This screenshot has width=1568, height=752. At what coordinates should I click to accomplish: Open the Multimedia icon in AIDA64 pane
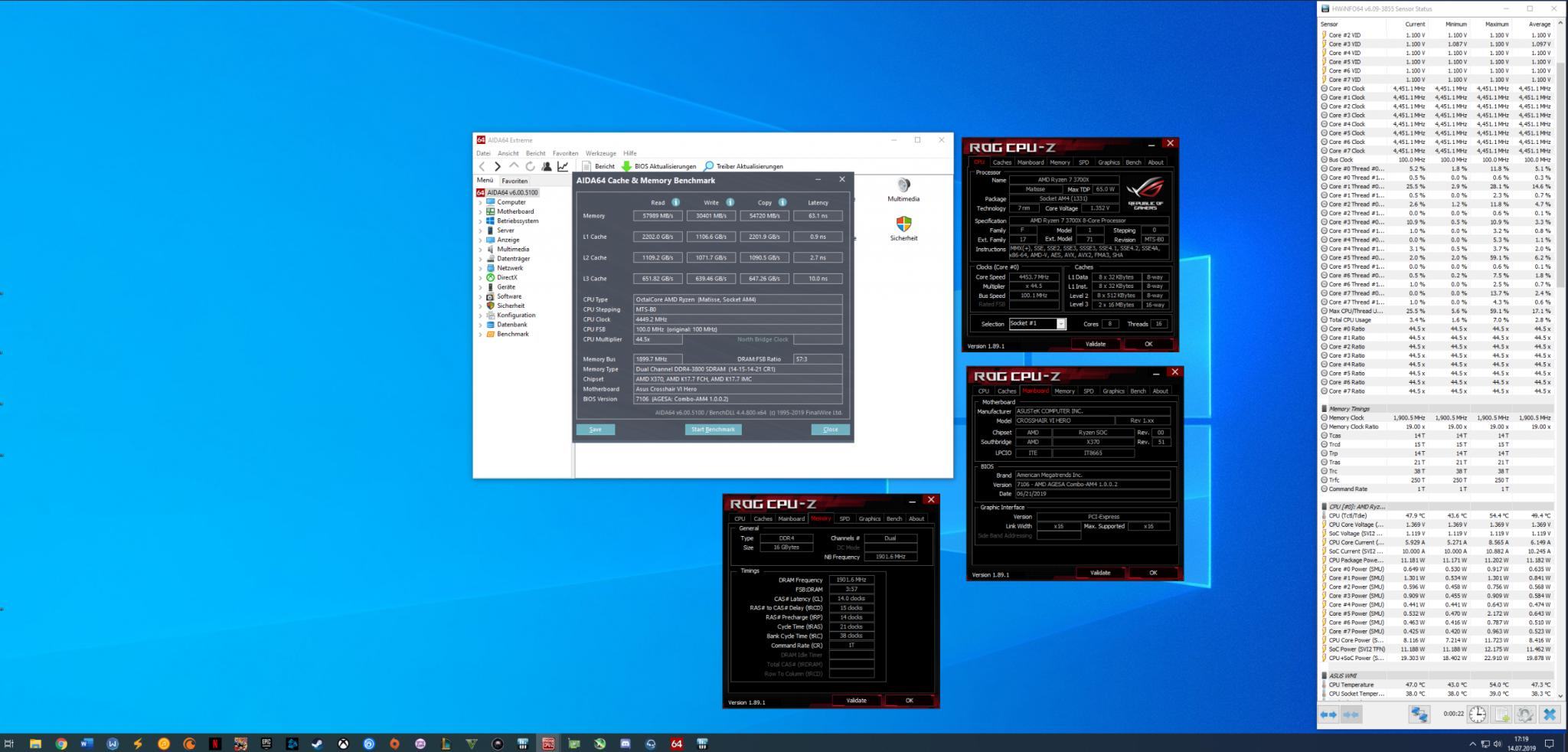(x=903, y=190)
